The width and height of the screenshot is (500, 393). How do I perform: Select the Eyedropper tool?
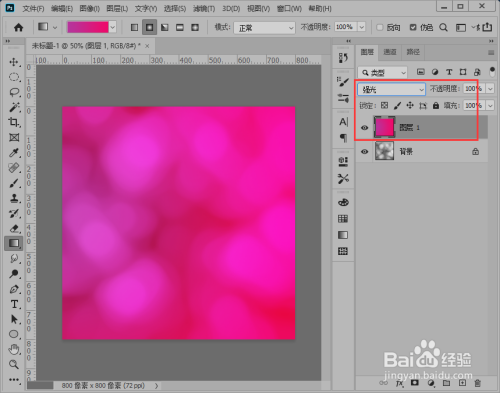[x=14, y=153]
